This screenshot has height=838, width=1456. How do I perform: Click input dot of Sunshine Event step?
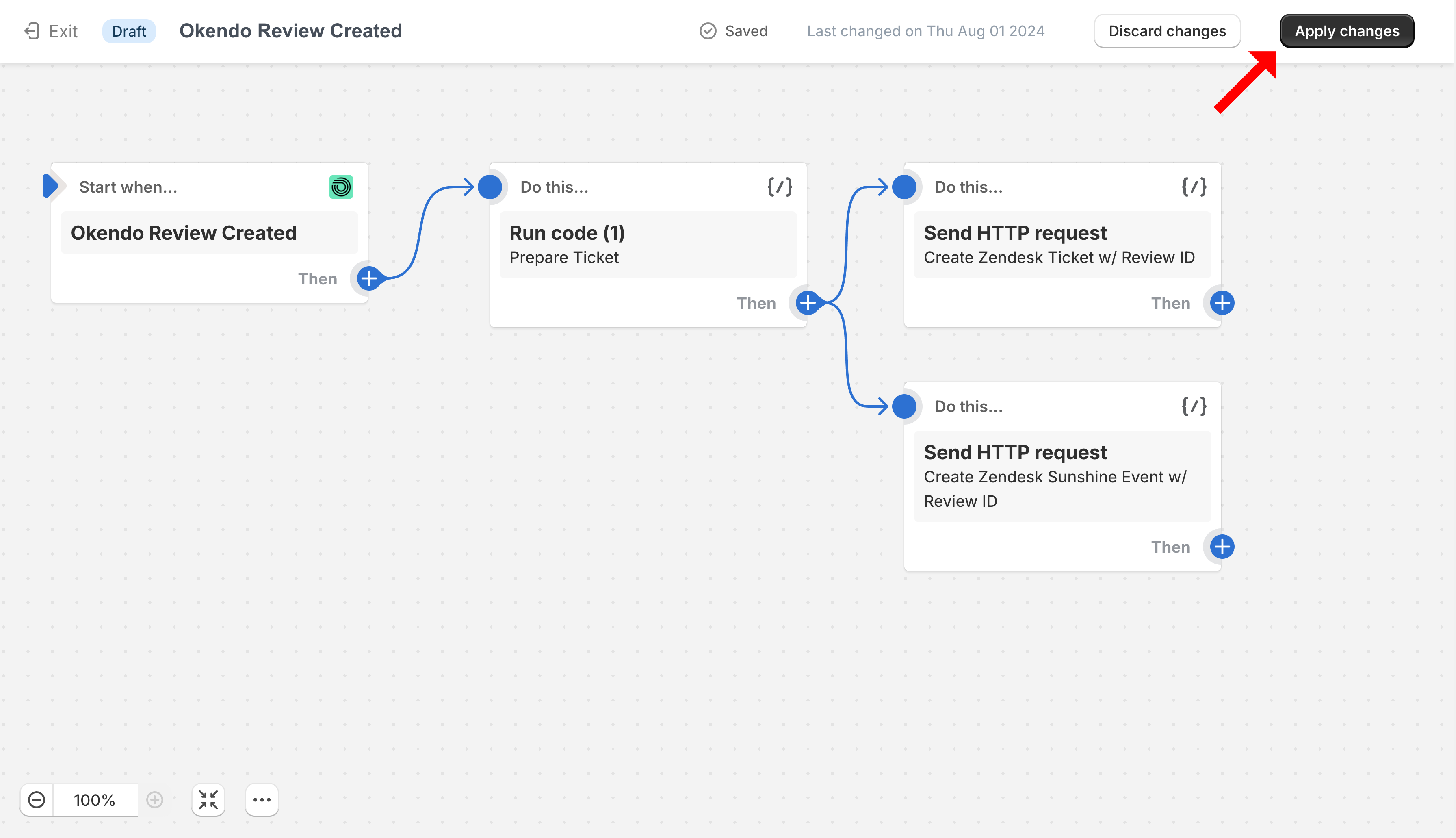[904, 406]
